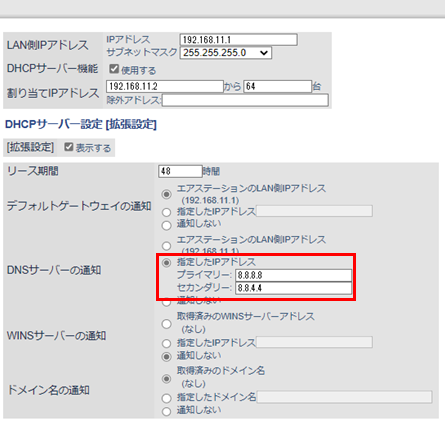Toggle the 拡張設定 表示する checkbox

69,147
